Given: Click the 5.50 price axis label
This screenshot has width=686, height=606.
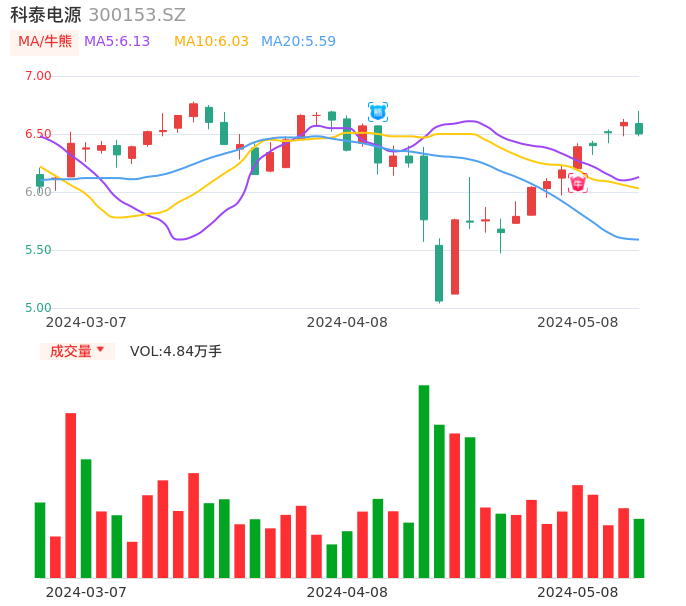Looking at the screenshot, I should coord(38,250).
